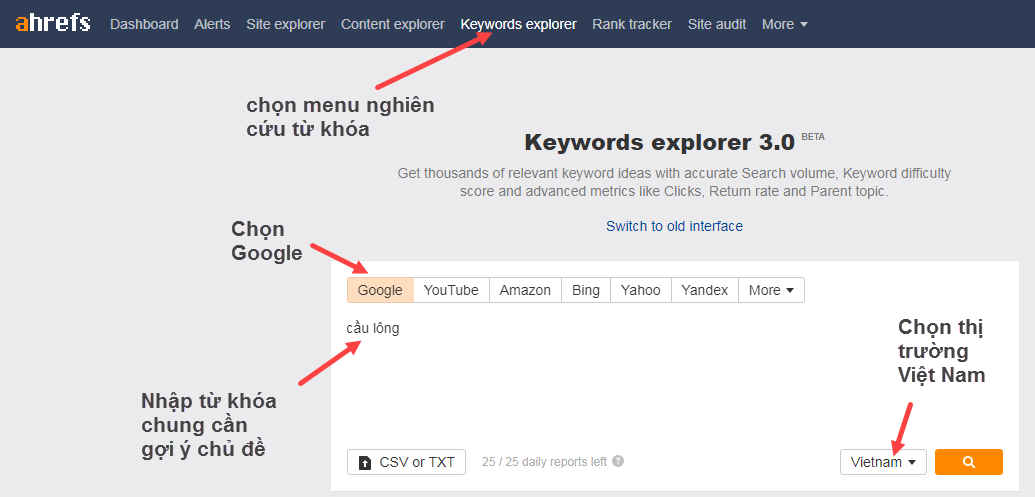Navigate to Content explorer
This screenshot has width=1035, height=497.
(392, 24)
